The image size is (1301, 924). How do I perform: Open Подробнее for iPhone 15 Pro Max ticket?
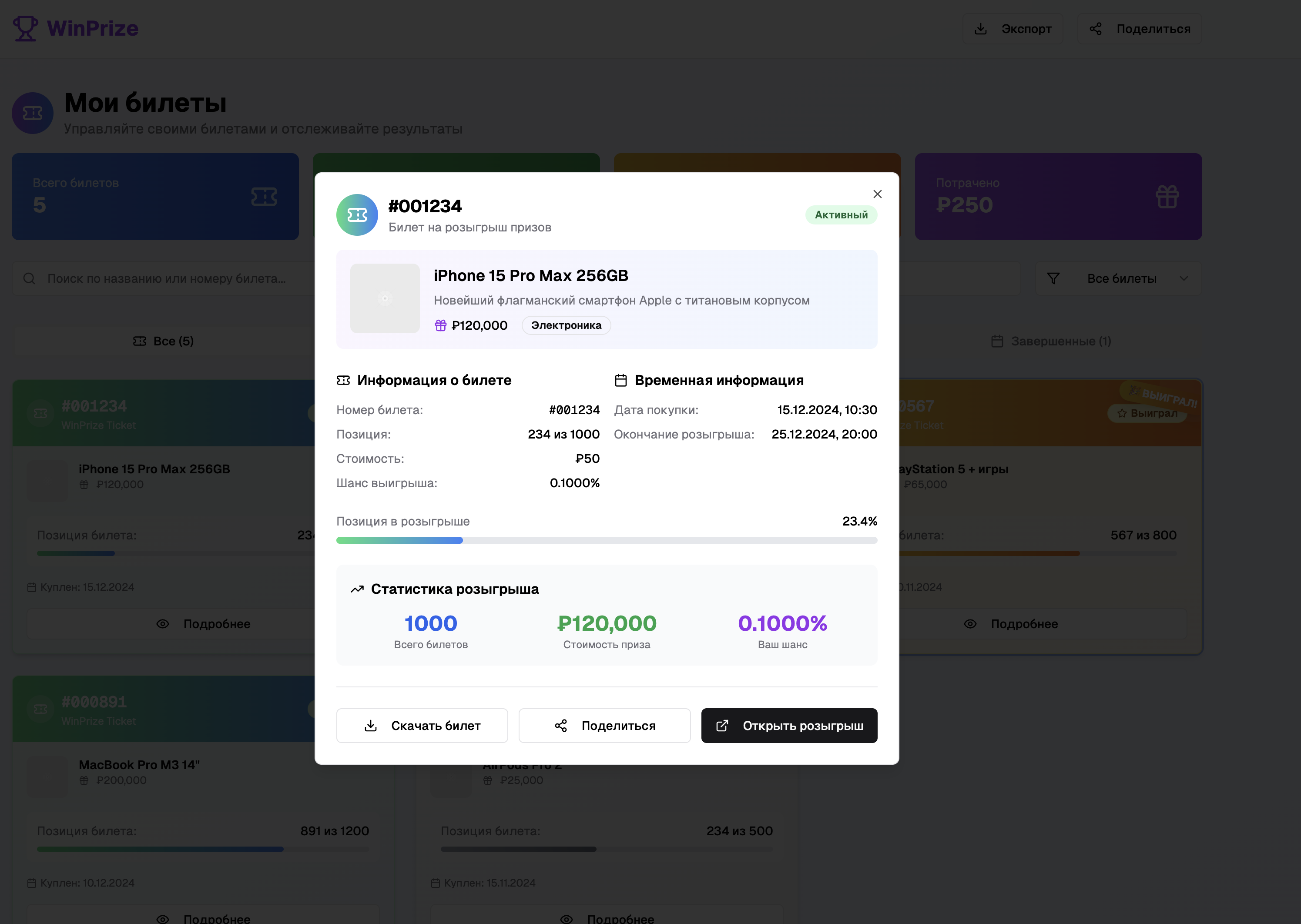[203, 623]
